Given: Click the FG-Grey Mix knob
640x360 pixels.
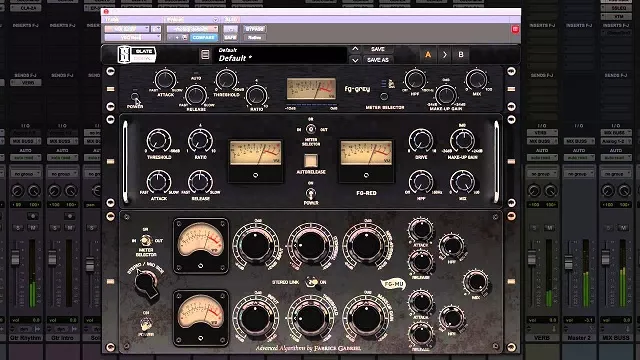Looking at the screenshot, I should [476, 79].
